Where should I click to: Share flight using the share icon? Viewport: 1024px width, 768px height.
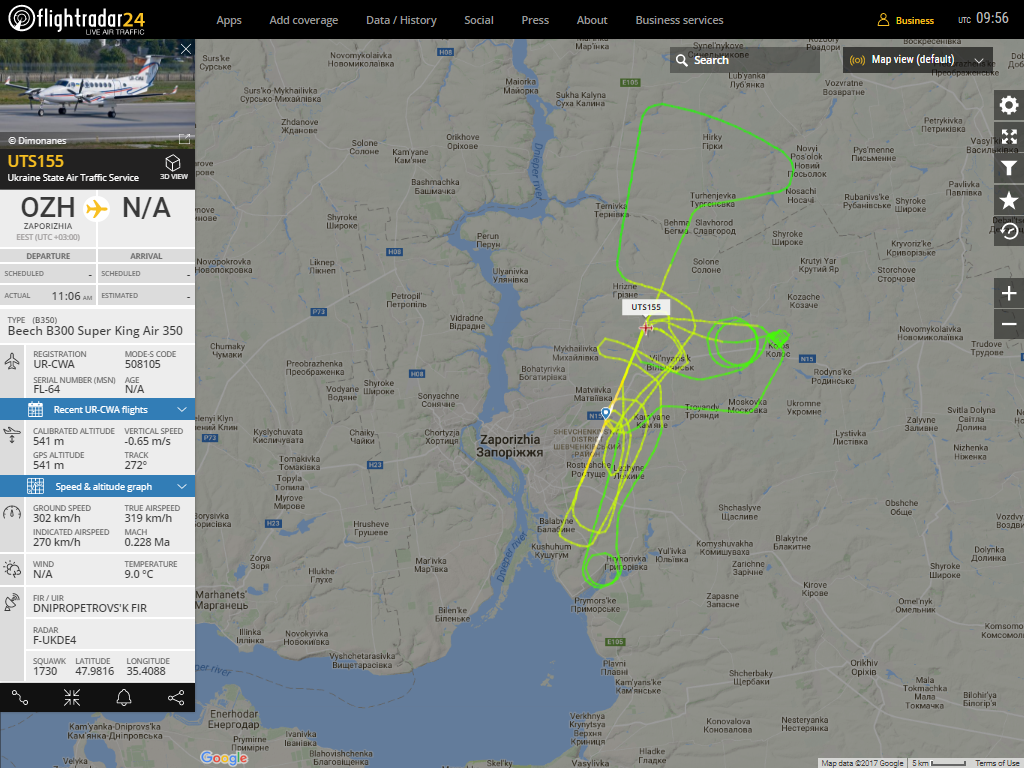click(x=176, y=698)
